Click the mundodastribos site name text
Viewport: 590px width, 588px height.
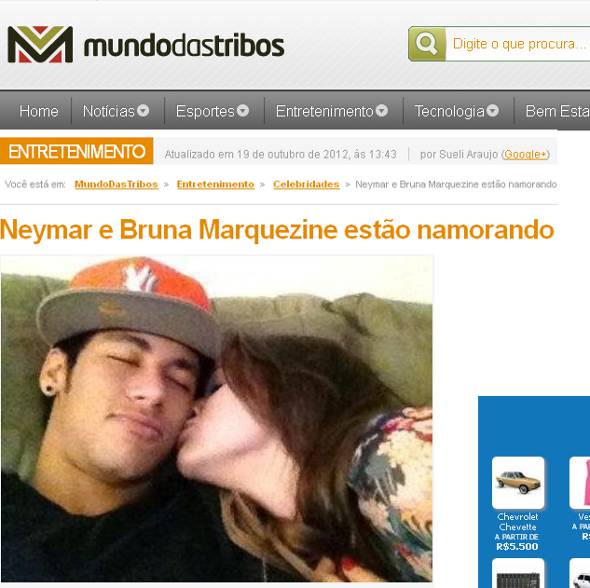(x=184, y=46)
